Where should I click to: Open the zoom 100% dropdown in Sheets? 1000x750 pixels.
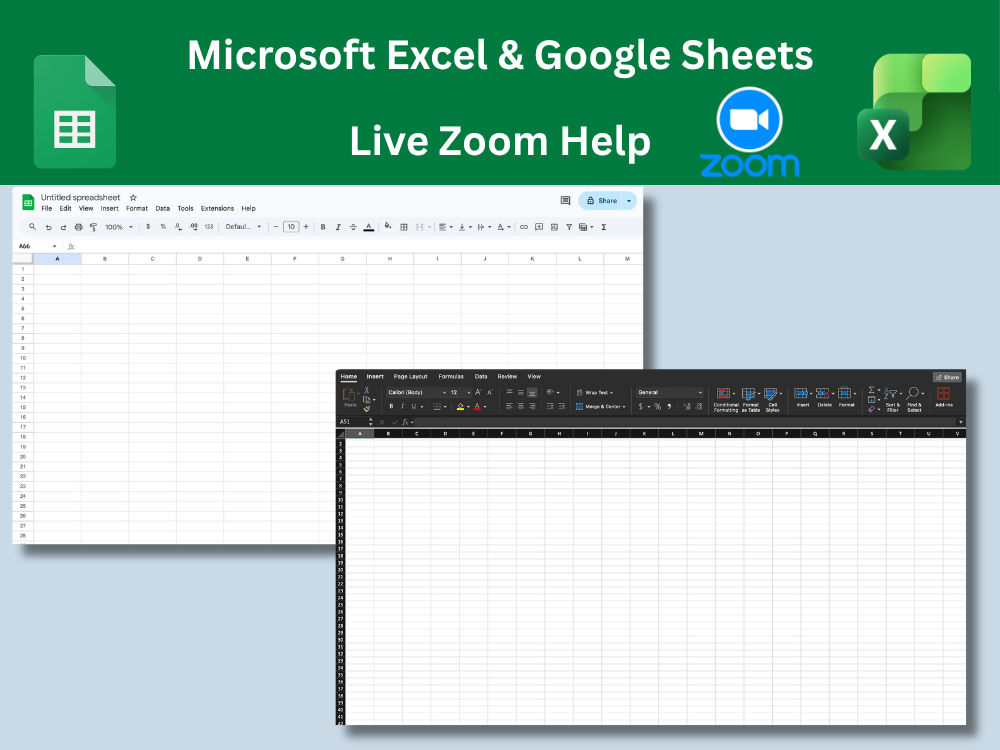coord(119,227)
